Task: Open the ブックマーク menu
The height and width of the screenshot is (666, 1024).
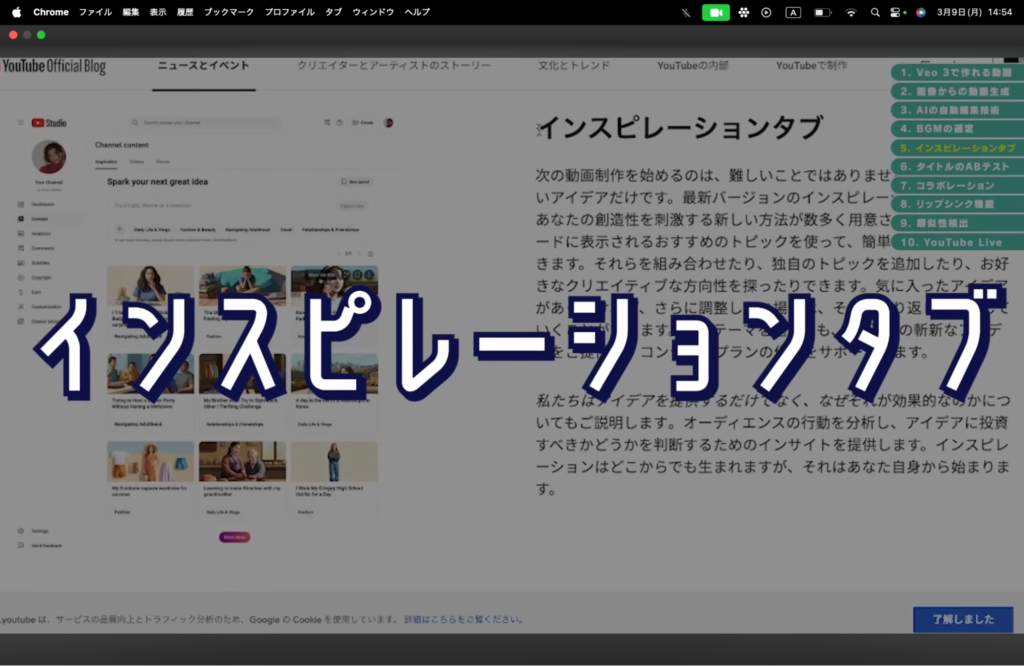Action: pos(228,12)
